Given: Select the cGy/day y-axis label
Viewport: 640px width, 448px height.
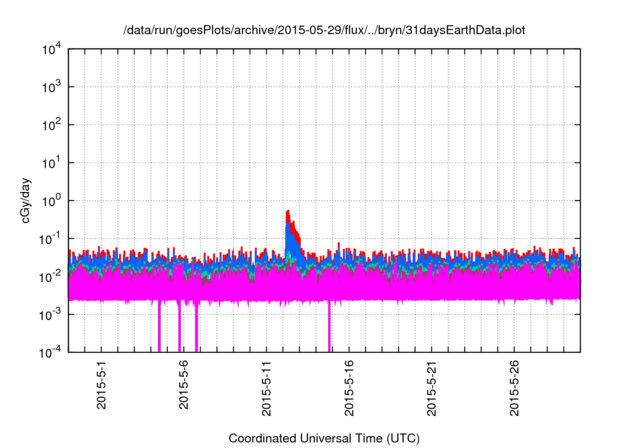Looking at the screenshot, I should (26, 200).
